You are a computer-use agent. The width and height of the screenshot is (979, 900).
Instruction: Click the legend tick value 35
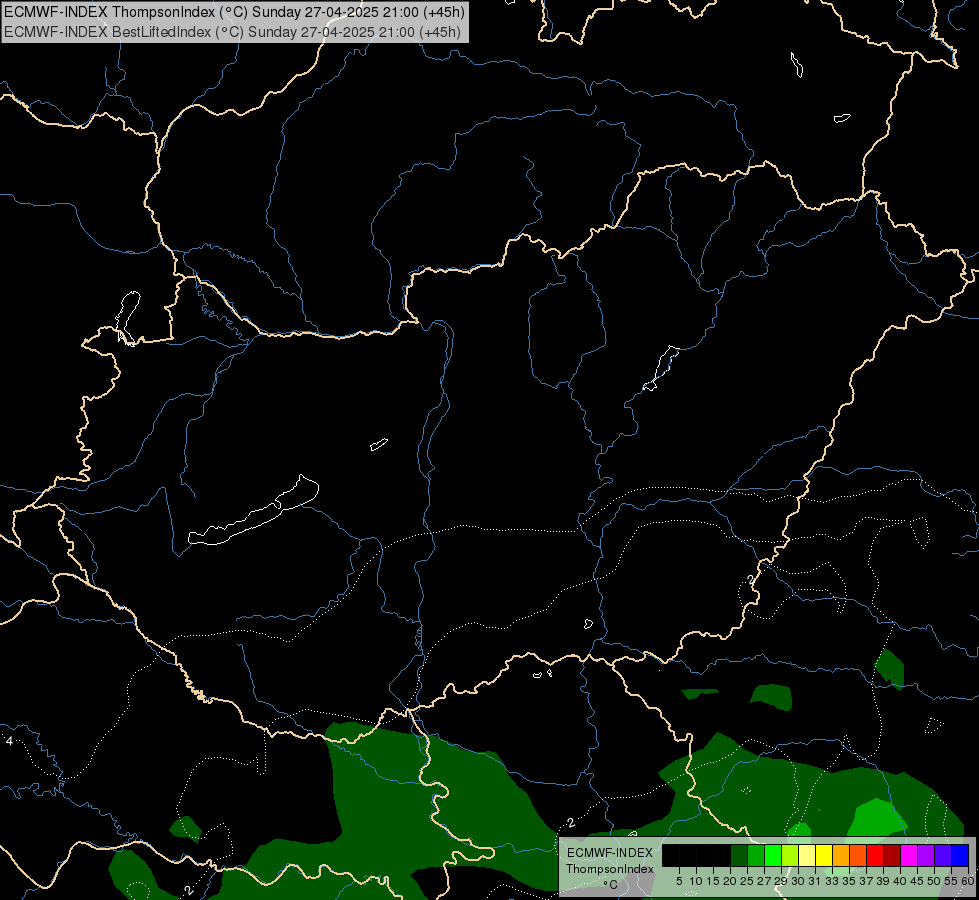coord(849,881)
